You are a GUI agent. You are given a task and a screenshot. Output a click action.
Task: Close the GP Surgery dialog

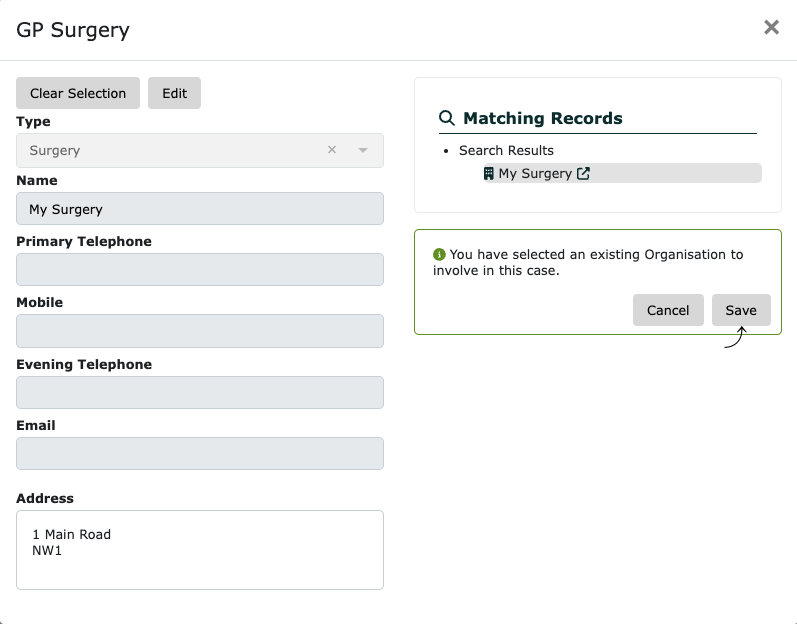(x=771, y=27)
